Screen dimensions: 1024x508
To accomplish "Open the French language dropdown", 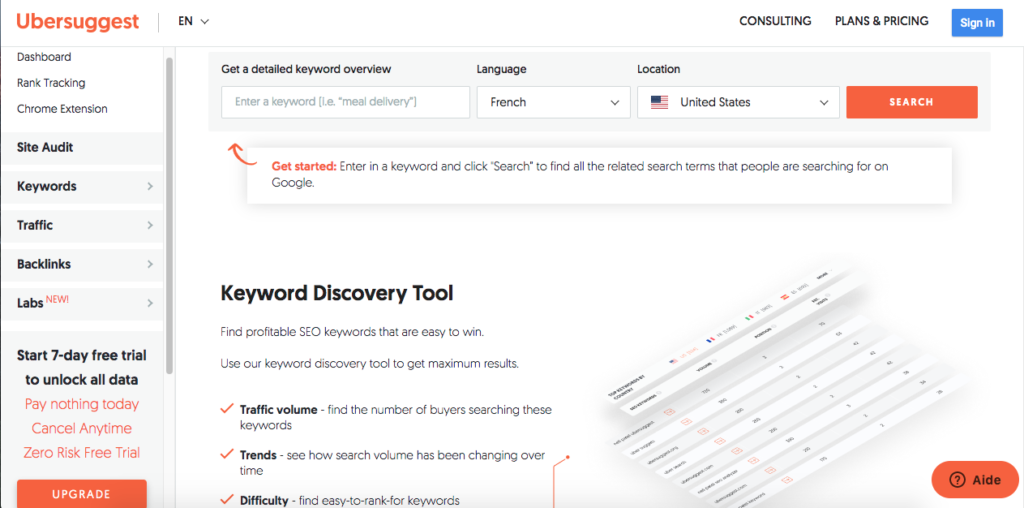I will 554,103.
